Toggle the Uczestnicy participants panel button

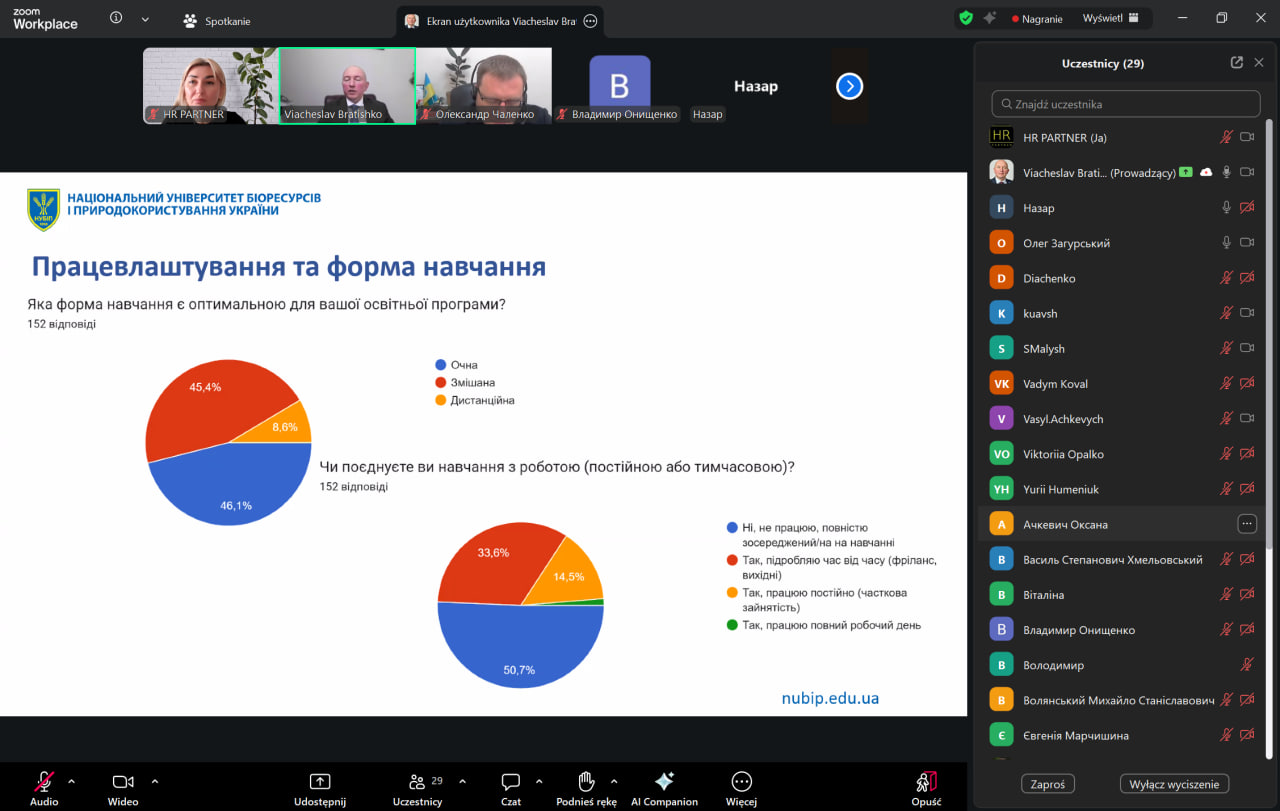pos(417,782)
